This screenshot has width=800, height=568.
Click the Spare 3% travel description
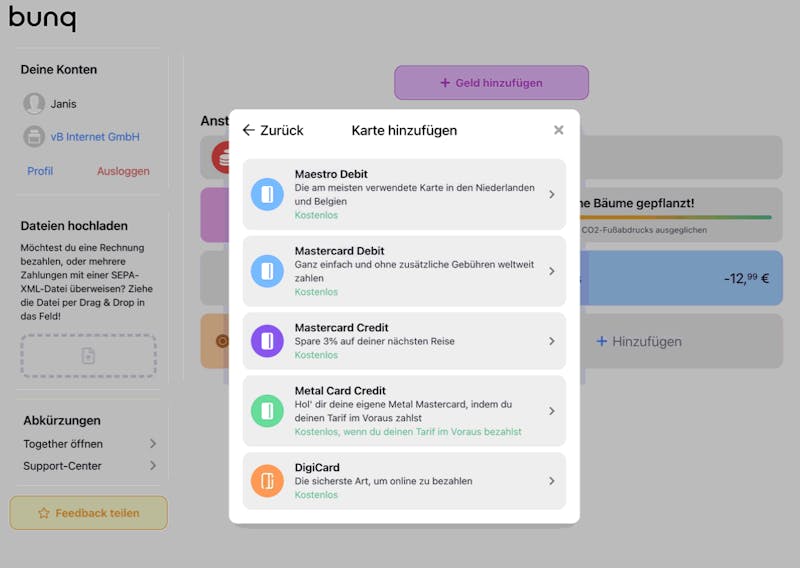tap(374, 341)
